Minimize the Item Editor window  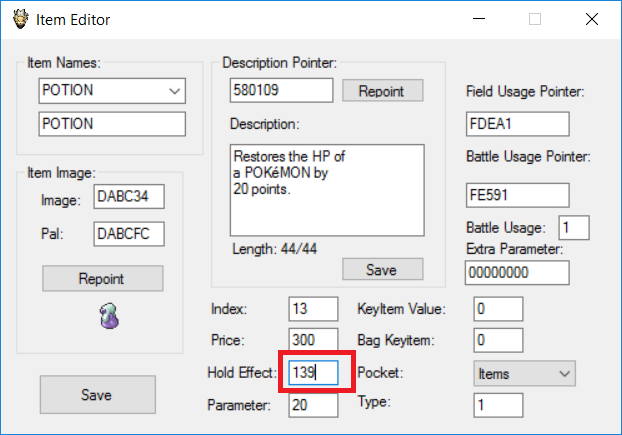[479, 19]
